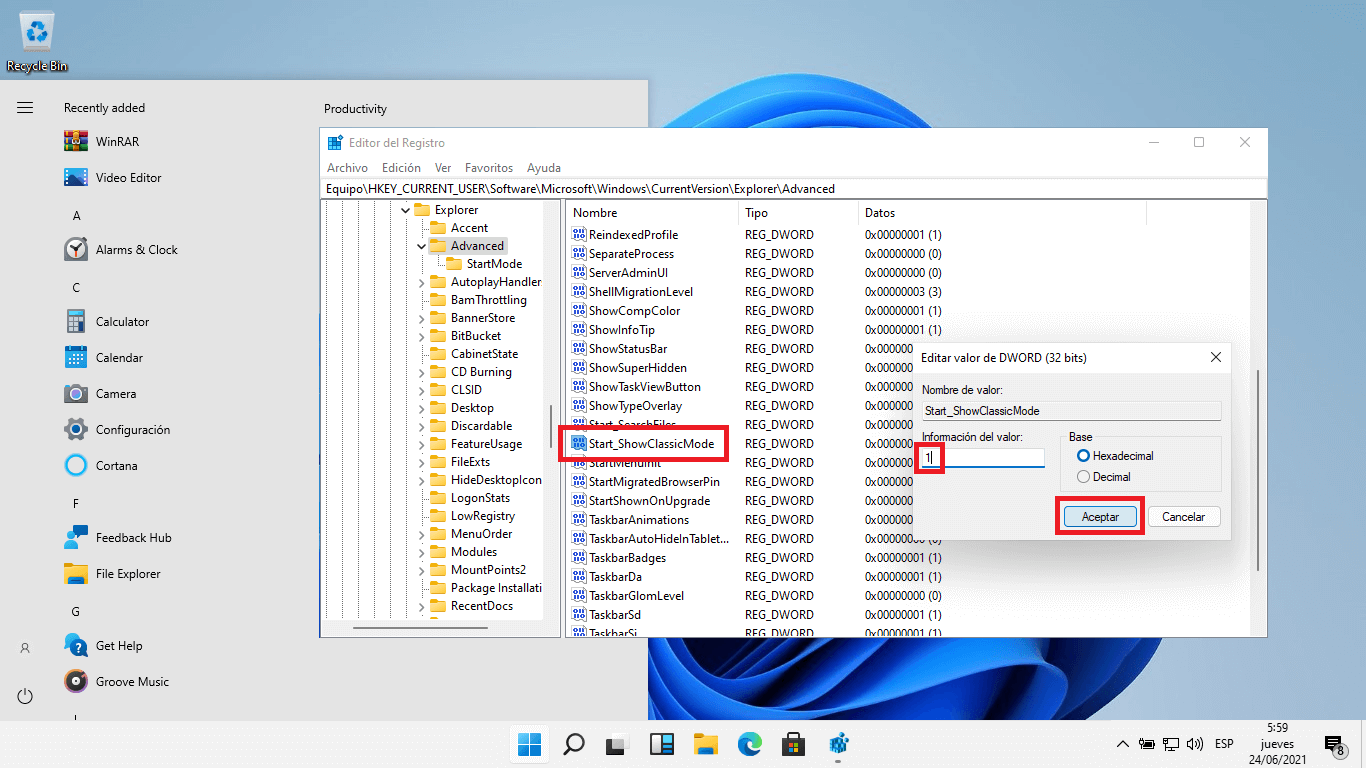Click the Datos column header

point(1002,213)
